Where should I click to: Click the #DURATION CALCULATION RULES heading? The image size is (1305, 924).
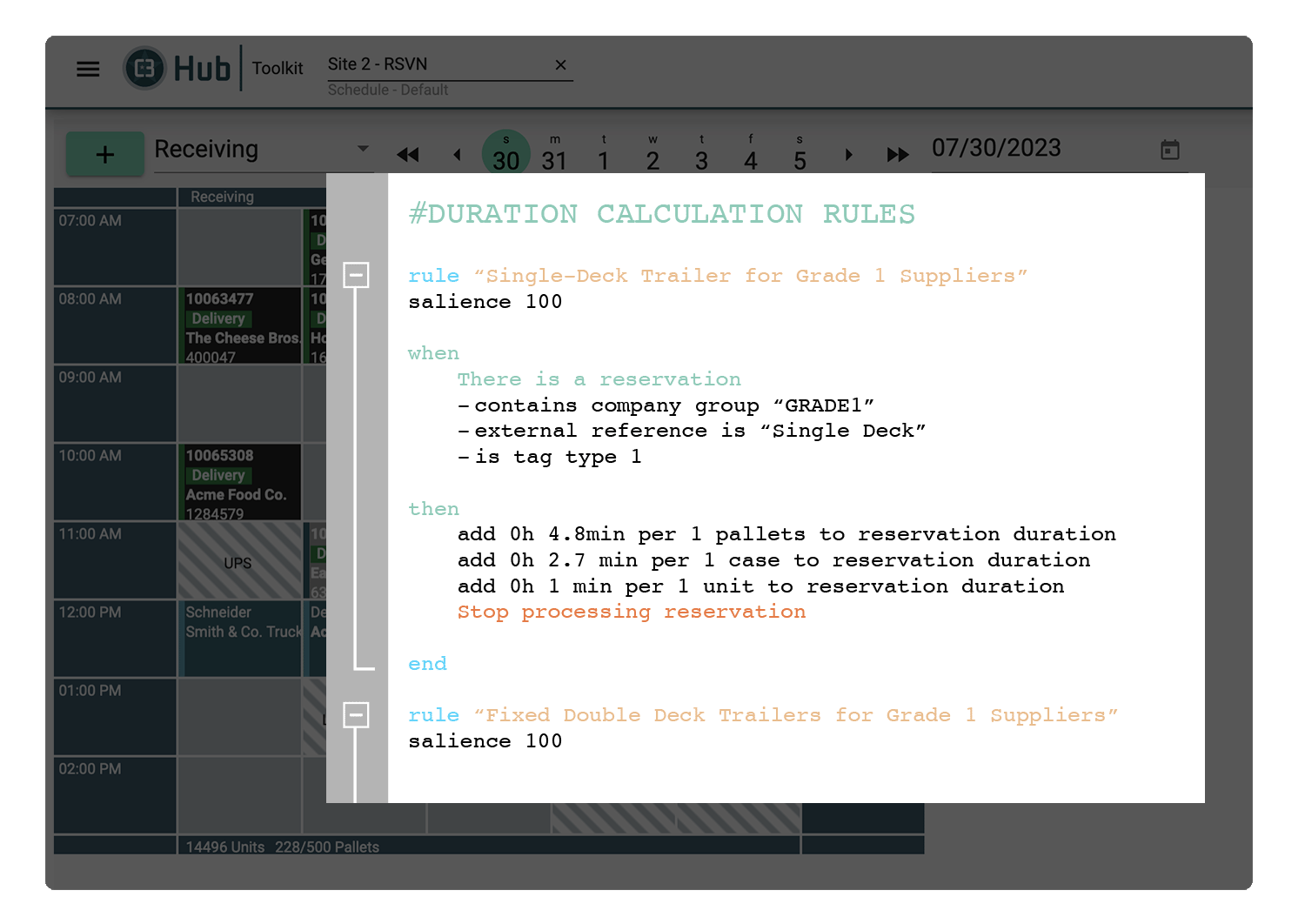click(x=662, y=213)
